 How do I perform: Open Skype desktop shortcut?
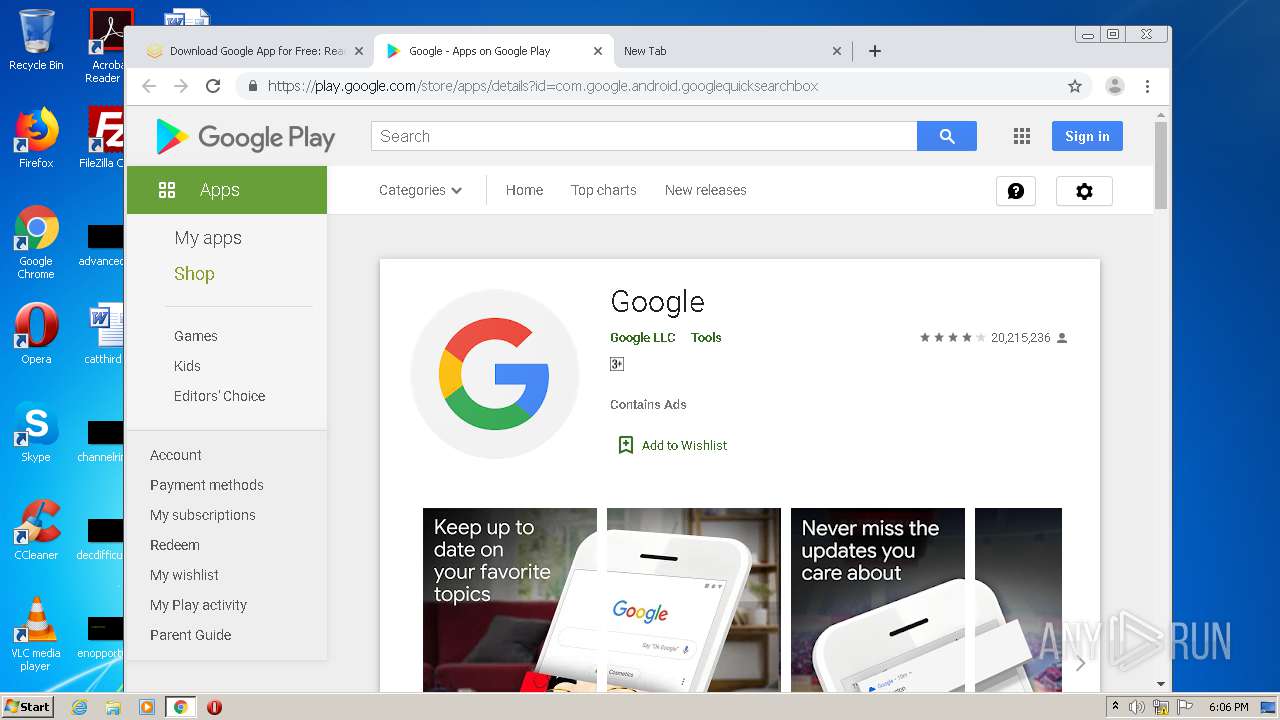tap(36, 433)
